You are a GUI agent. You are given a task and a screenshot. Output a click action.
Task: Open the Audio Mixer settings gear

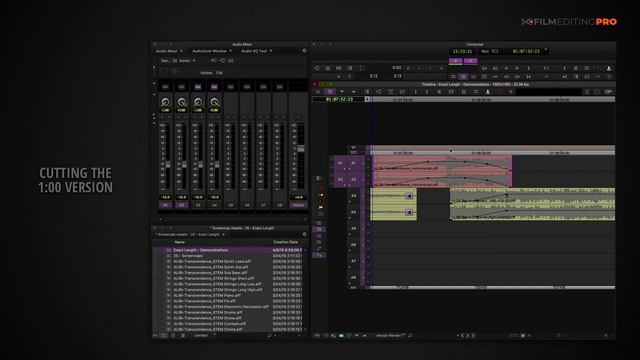pos(304,51)
